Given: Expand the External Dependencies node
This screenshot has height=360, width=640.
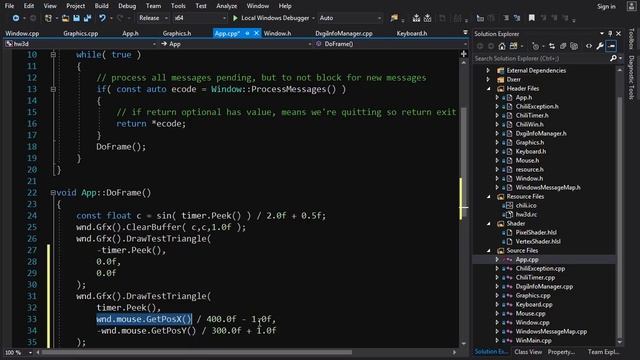Looking at the screenshot, I should click(488, 70).
